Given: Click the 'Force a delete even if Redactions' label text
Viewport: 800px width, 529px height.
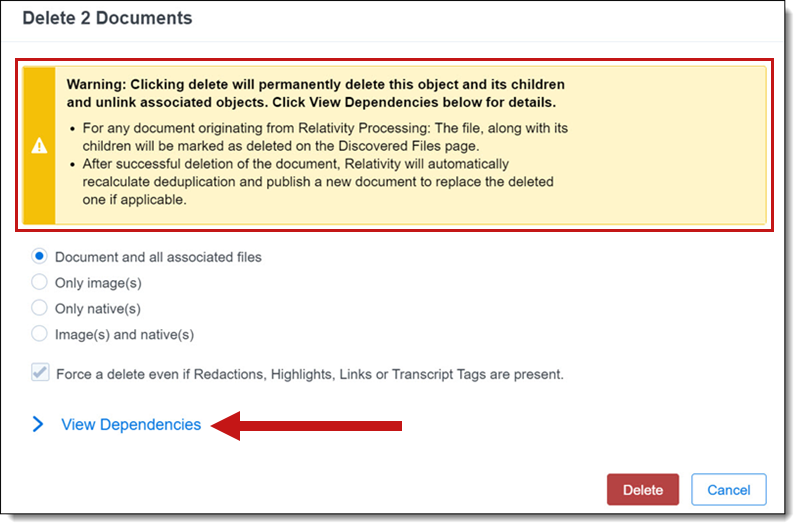Looking at the screenshot, I should pyautogui.click(x=310, y=374).
